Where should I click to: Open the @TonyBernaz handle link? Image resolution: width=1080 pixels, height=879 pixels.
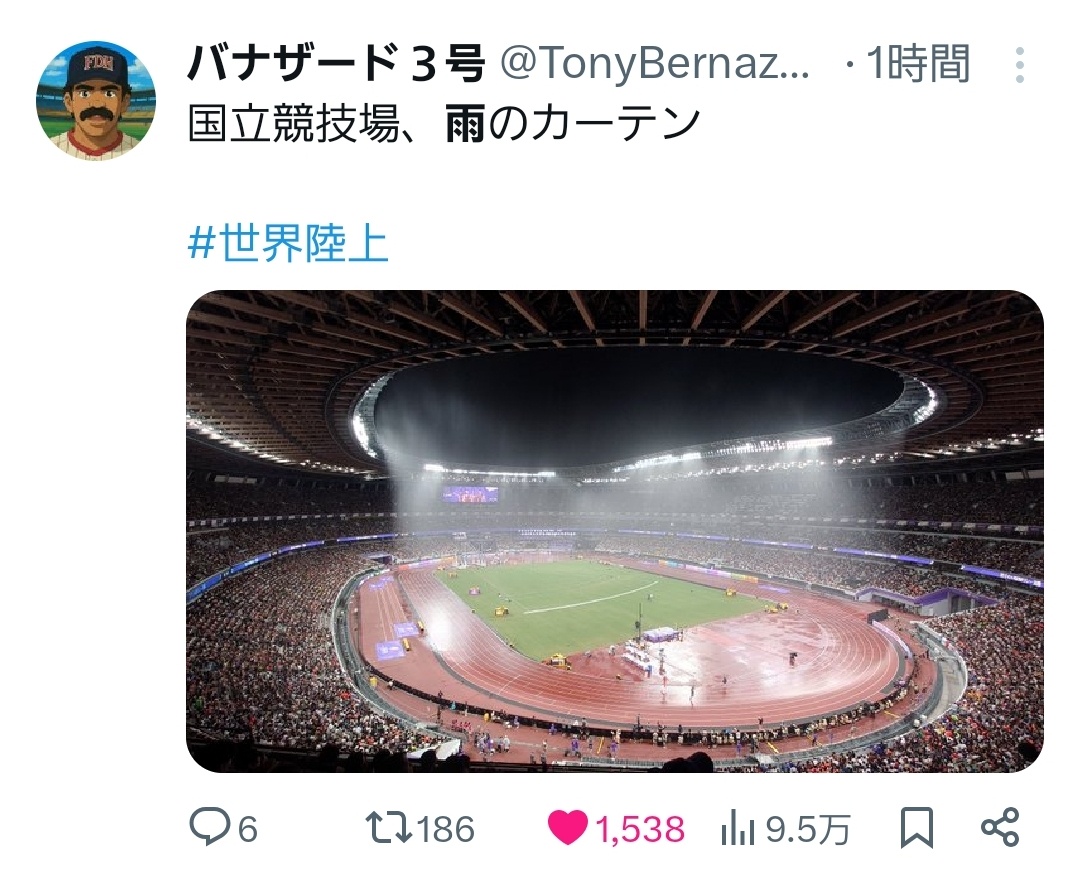point(654,66)
